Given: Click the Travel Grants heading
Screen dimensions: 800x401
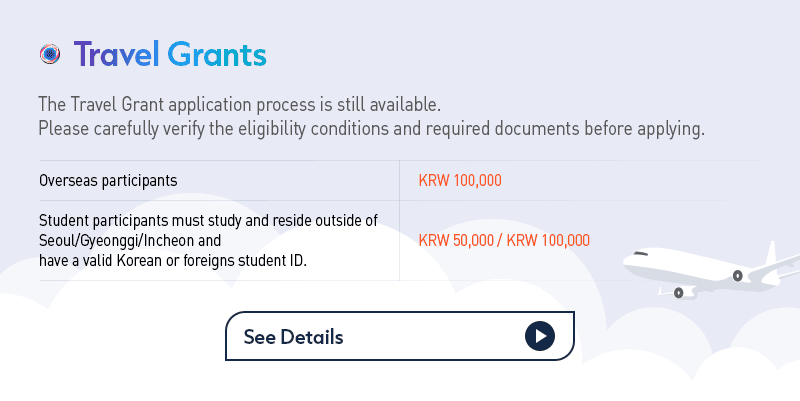Looking at the screenshot, I should [x=170, y=55].
